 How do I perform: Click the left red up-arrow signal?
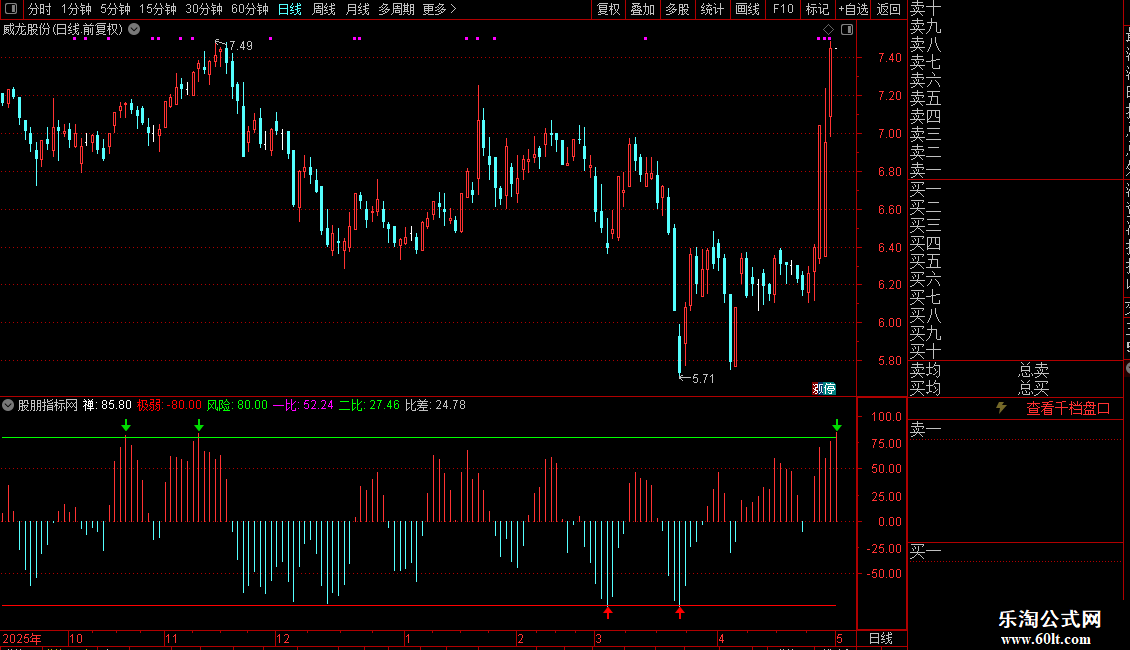[x=608, y=613]
